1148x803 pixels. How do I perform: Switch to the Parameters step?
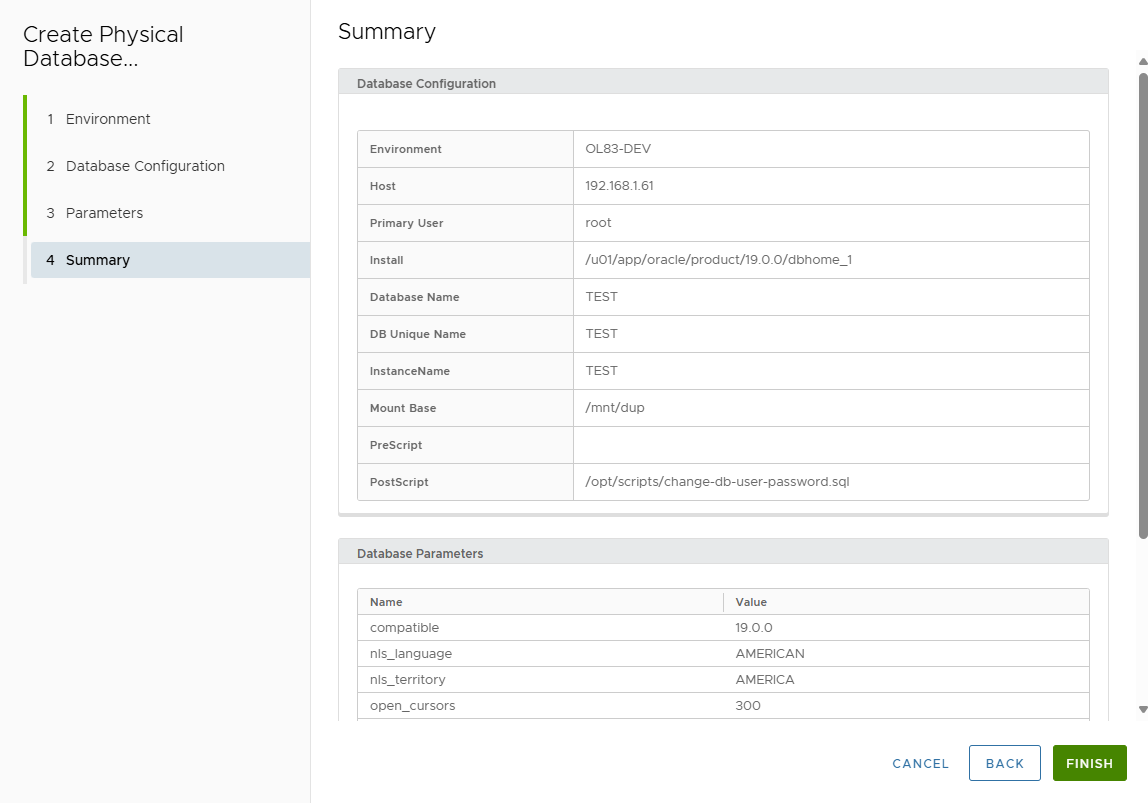[x=104, y=213]
